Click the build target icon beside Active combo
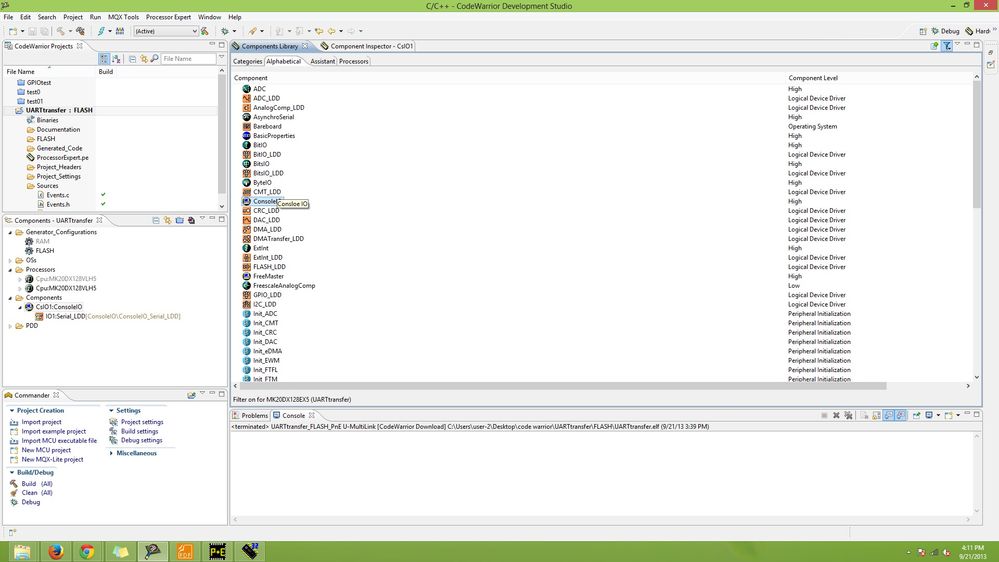Screen dimensions: 999x562 (205, 31)
